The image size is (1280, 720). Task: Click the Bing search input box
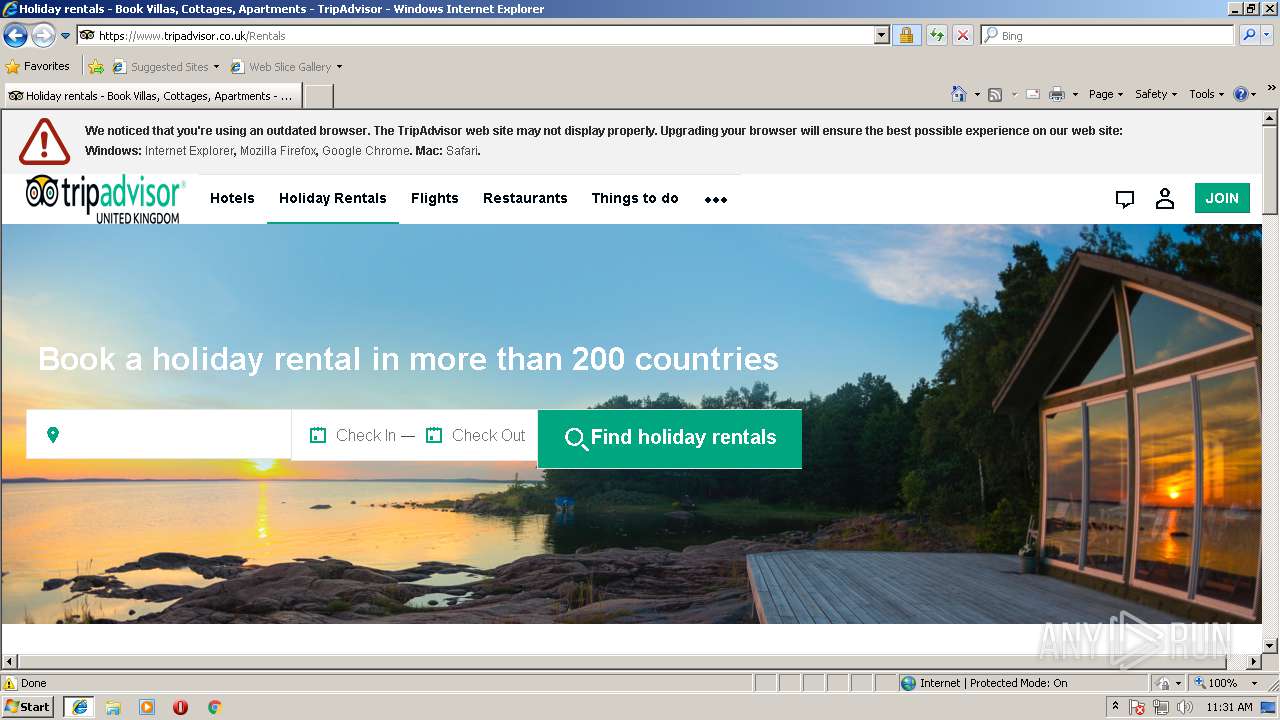[1108, 36]
